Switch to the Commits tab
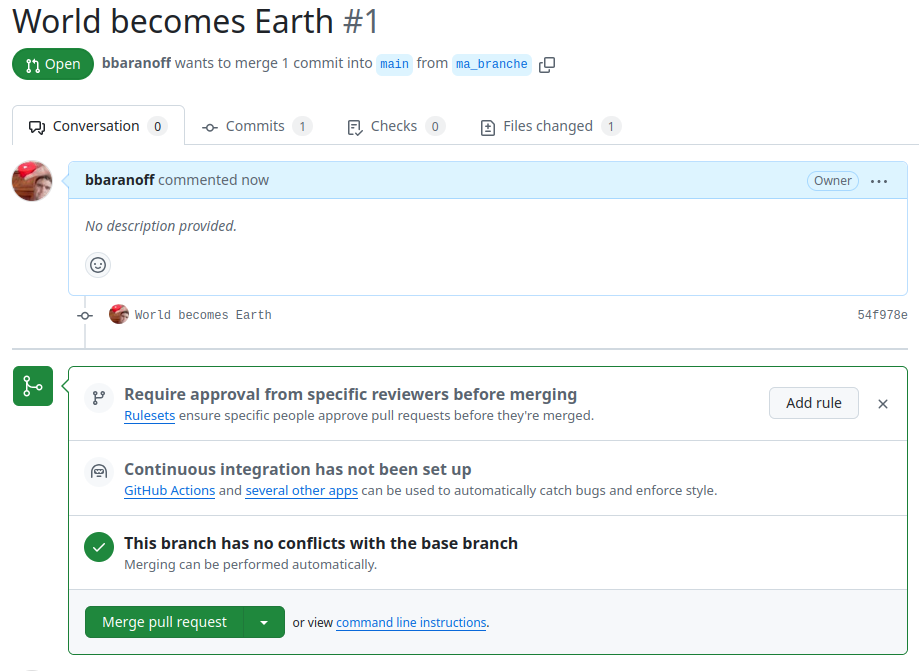The image size is (919, 671). [257, 126]
